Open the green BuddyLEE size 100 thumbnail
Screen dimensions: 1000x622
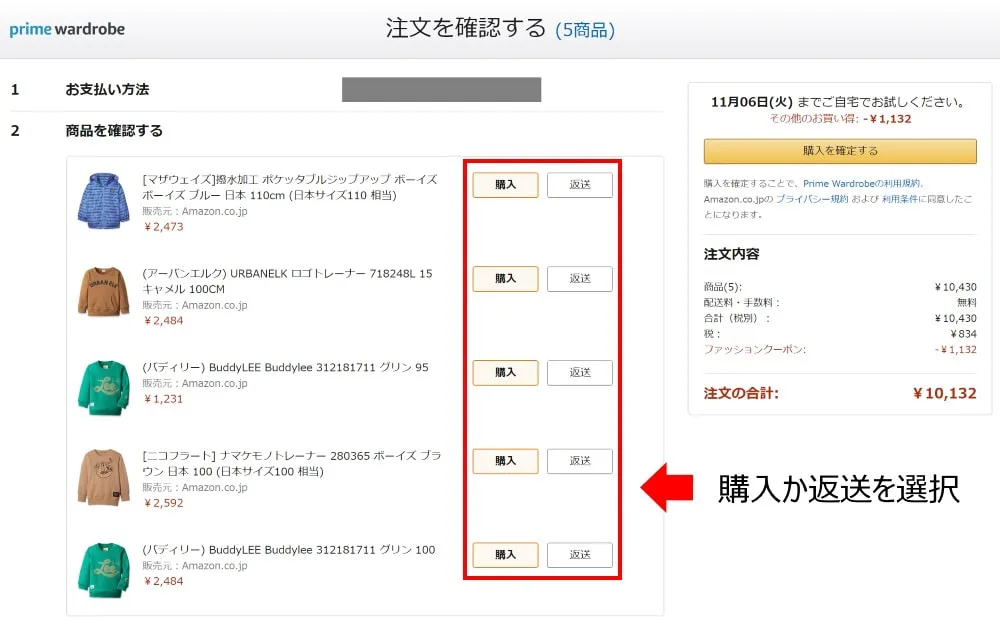point(104,569)
